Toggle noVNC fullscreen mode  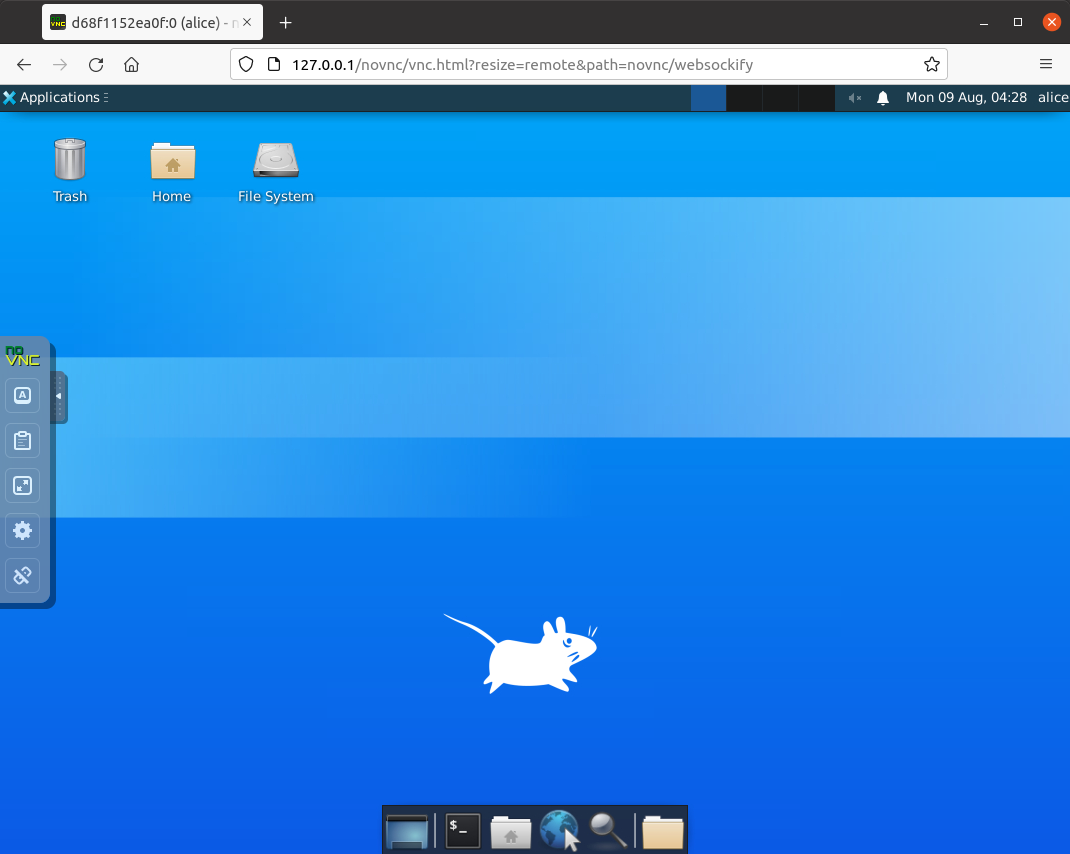pos(22,486)
